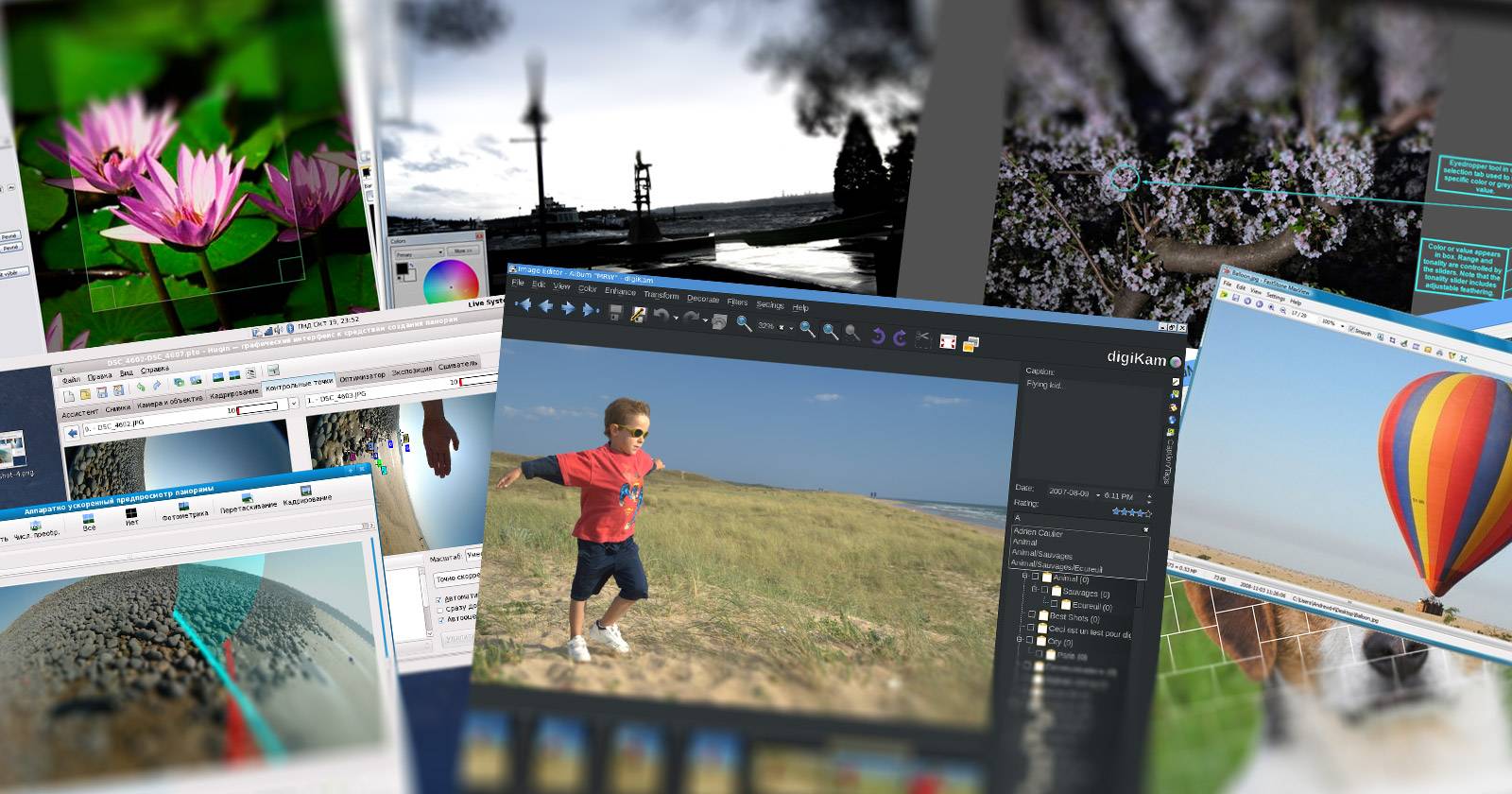1512x794 pixels.
Task: Open the Filters menu in digiKam
Action: 737,302
